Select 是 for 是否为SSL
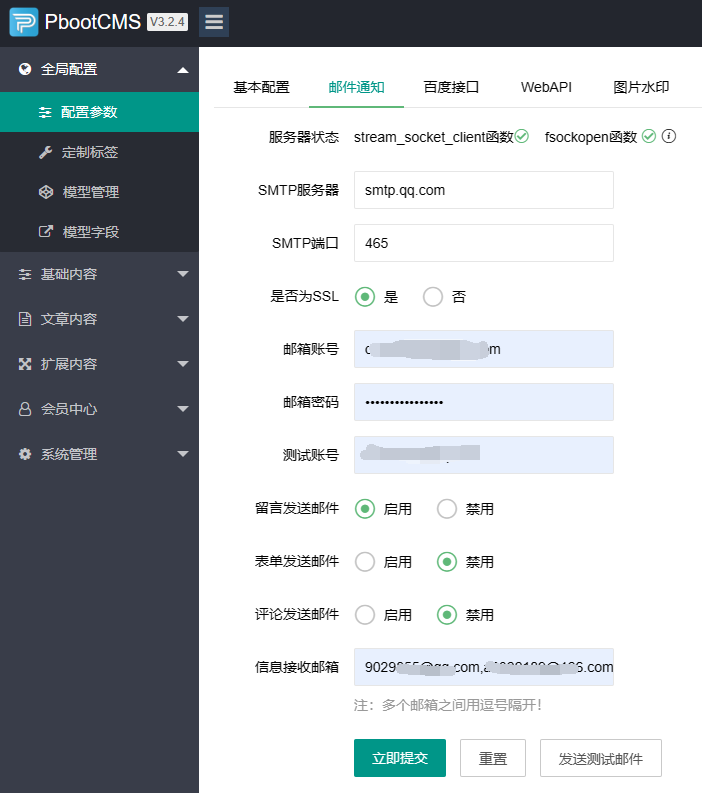The image size is (702, 793). pyautogui.click(x=365, y=297)
